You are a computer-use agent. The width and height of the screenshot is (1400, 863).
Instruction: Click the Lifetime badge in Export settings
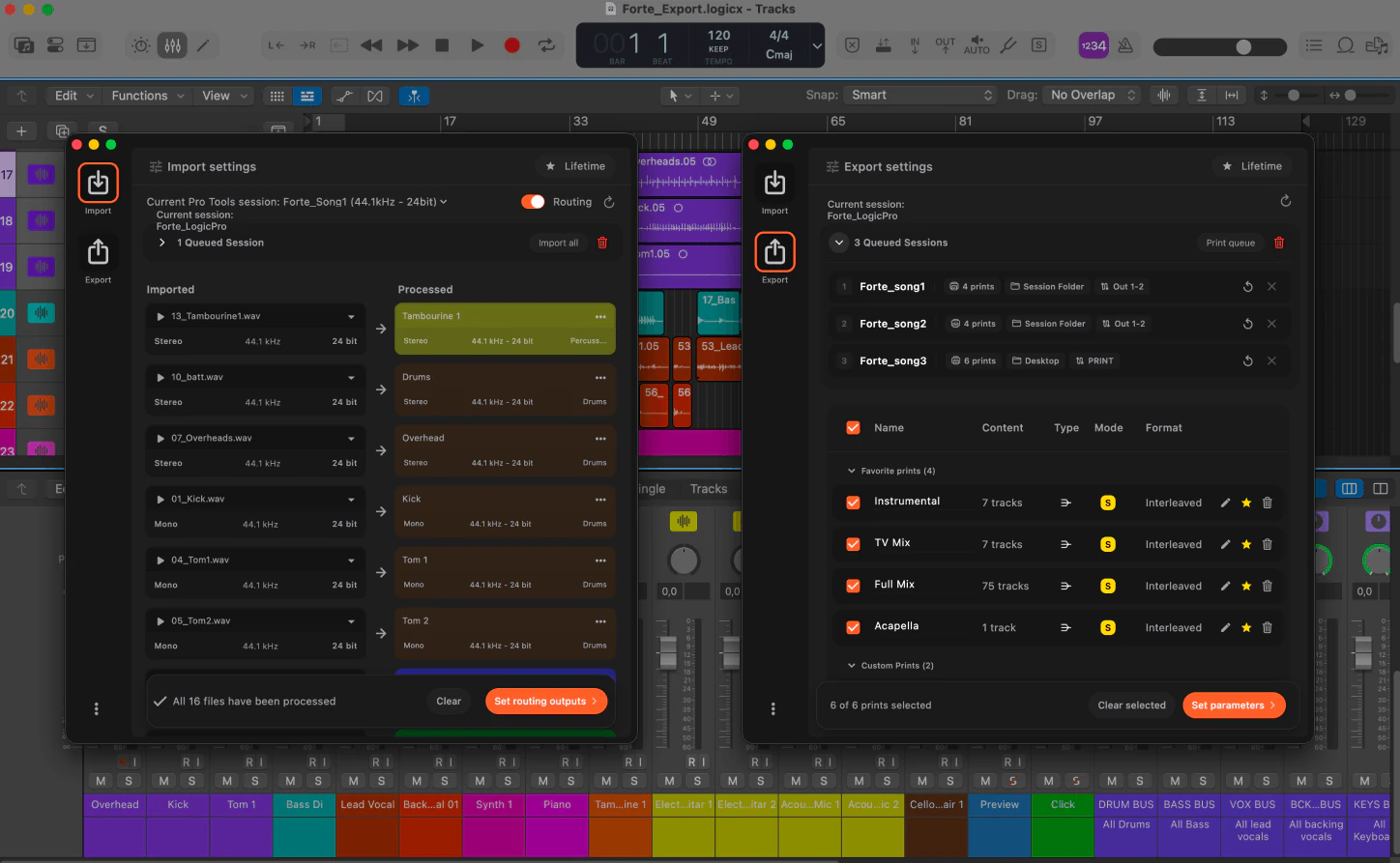click(1253, 166)
